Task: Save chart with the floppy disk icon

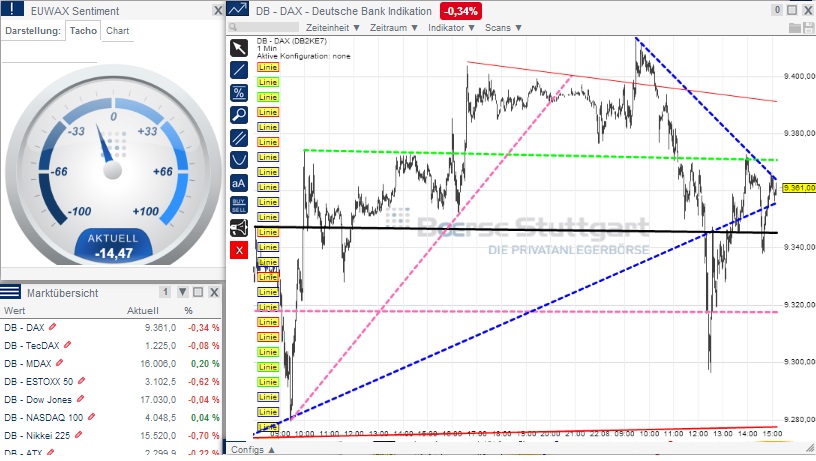Action: point(809,28)
